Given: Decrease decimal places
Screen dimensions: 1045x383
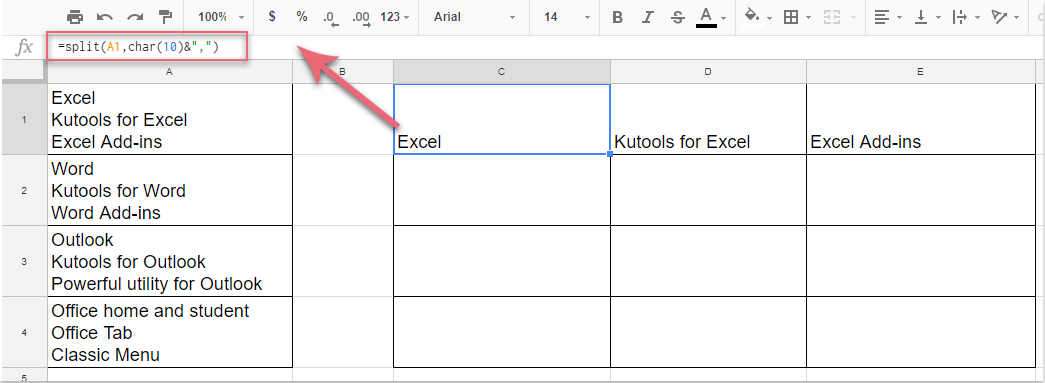Looking at the screenshot, I should (x=331, y=18).
